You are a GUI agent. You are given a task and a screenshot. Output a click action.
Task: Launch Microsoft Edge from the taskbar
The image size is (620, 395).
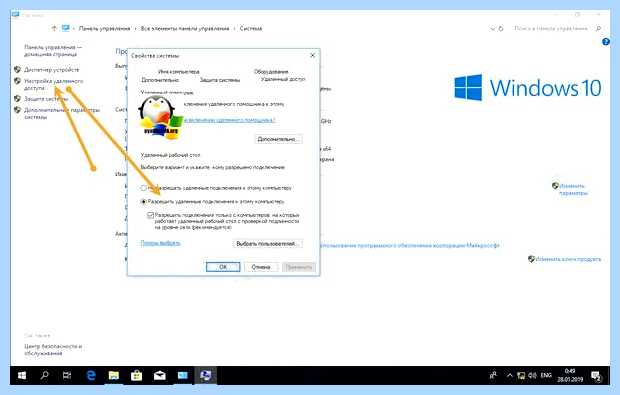pyautogui.click(x=91, y=375)
